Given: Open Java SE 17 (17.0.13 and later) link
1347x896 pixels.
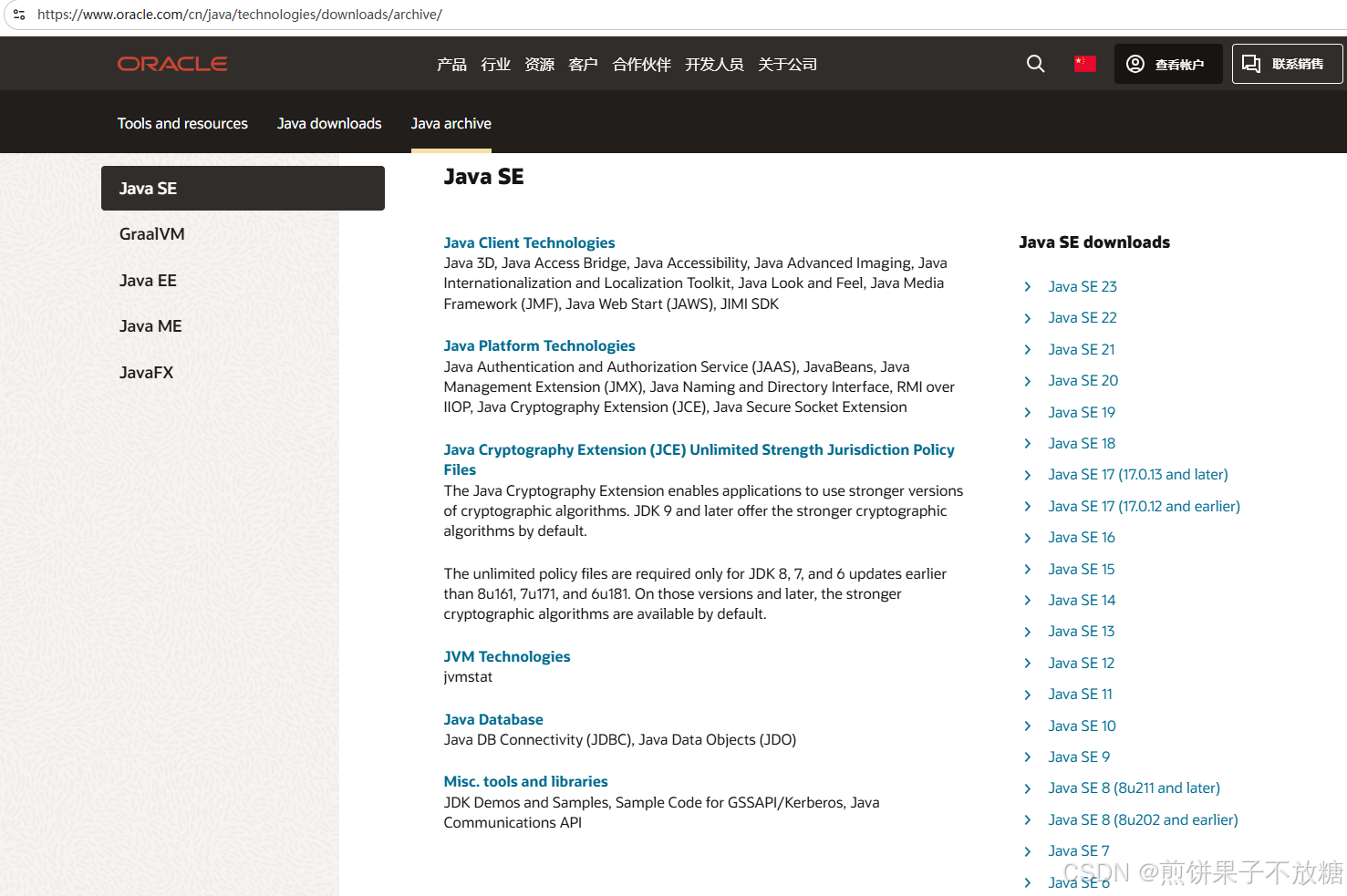Looking at the screenshot, I should click(1137, 474).
